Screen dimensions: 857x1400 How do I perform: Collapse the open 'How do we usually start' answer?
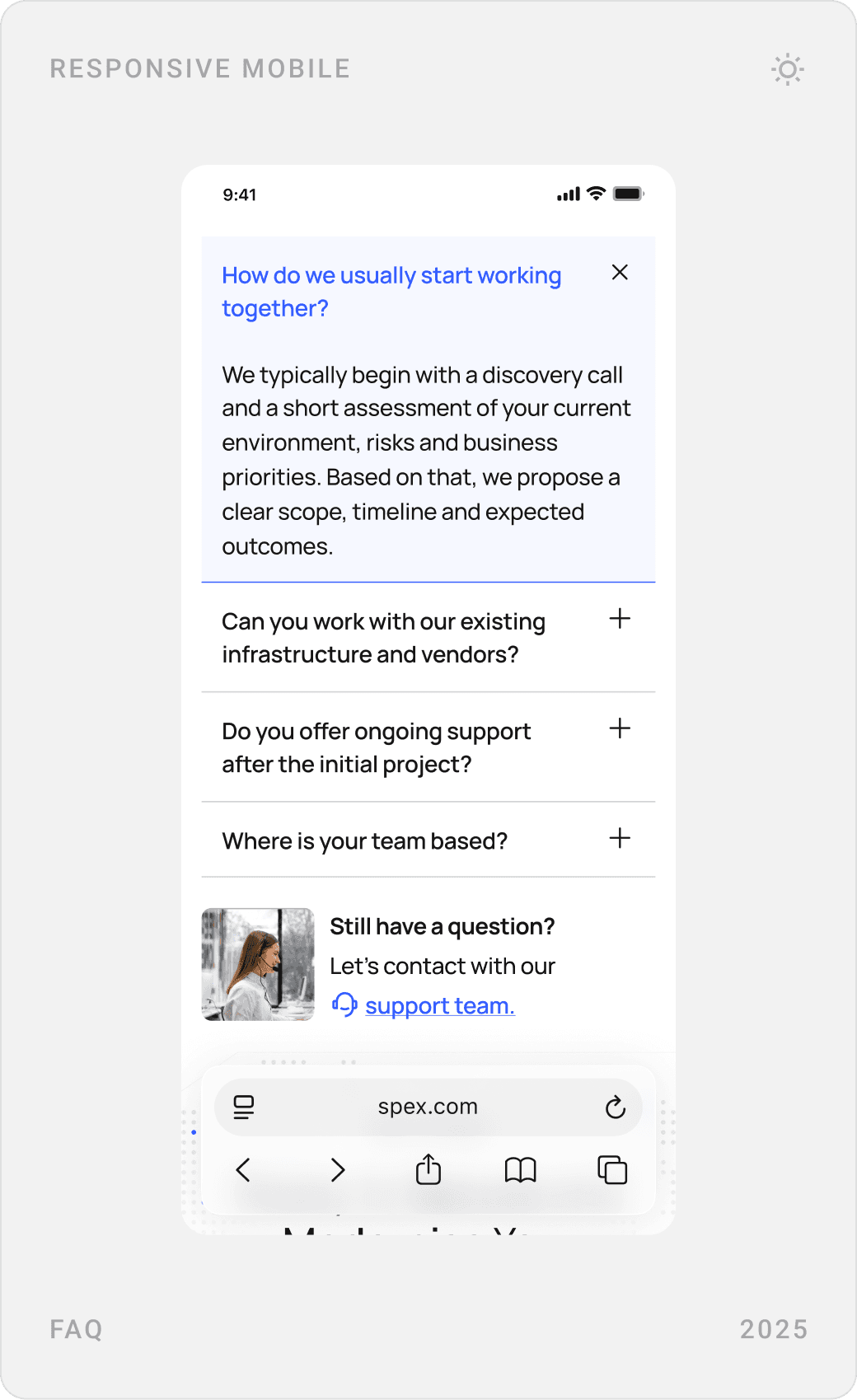(620, 272)
